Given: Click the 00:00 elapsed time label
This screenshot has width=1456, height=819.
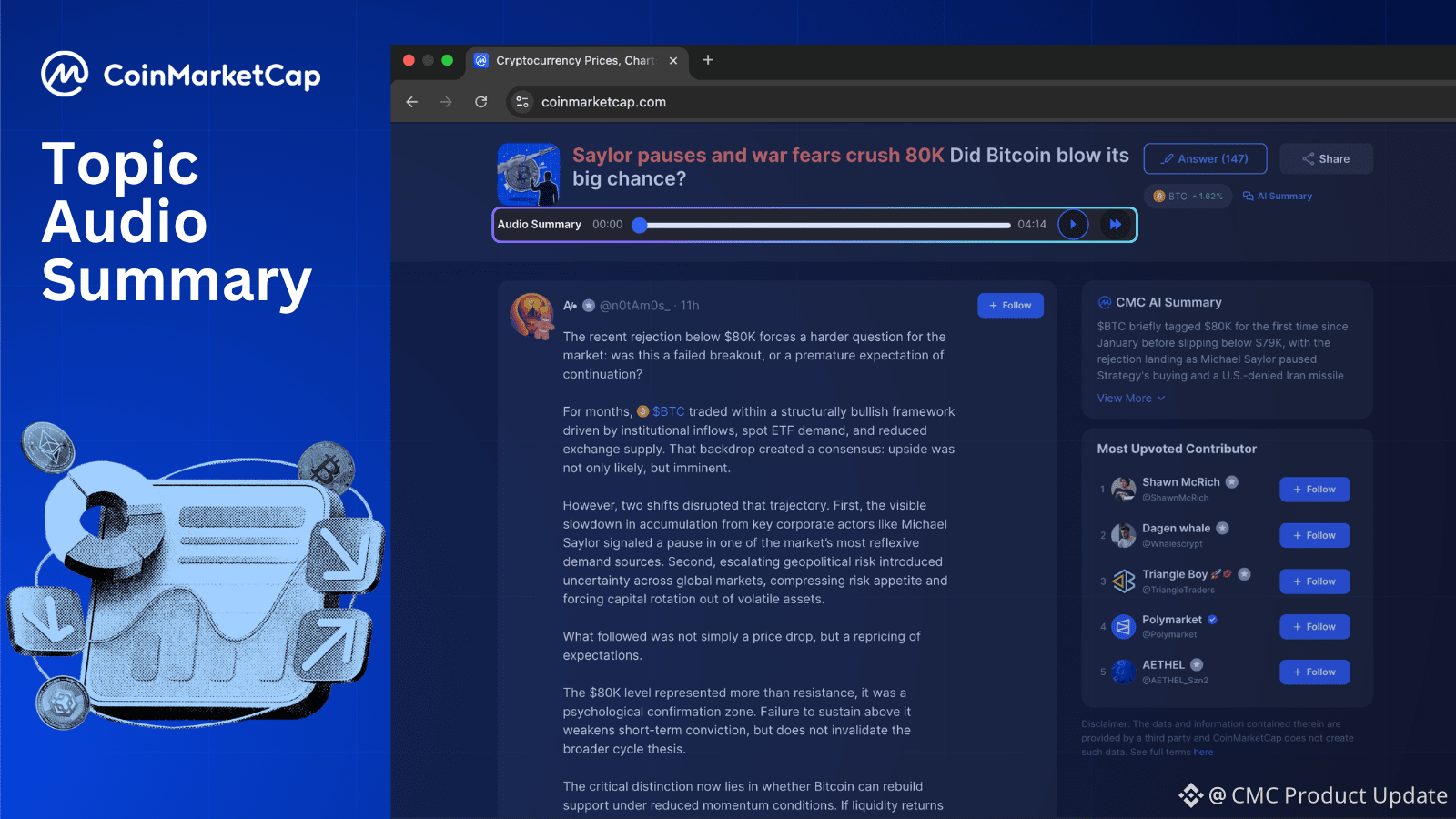Looking at the screenshot, I should tap(608, 225).
